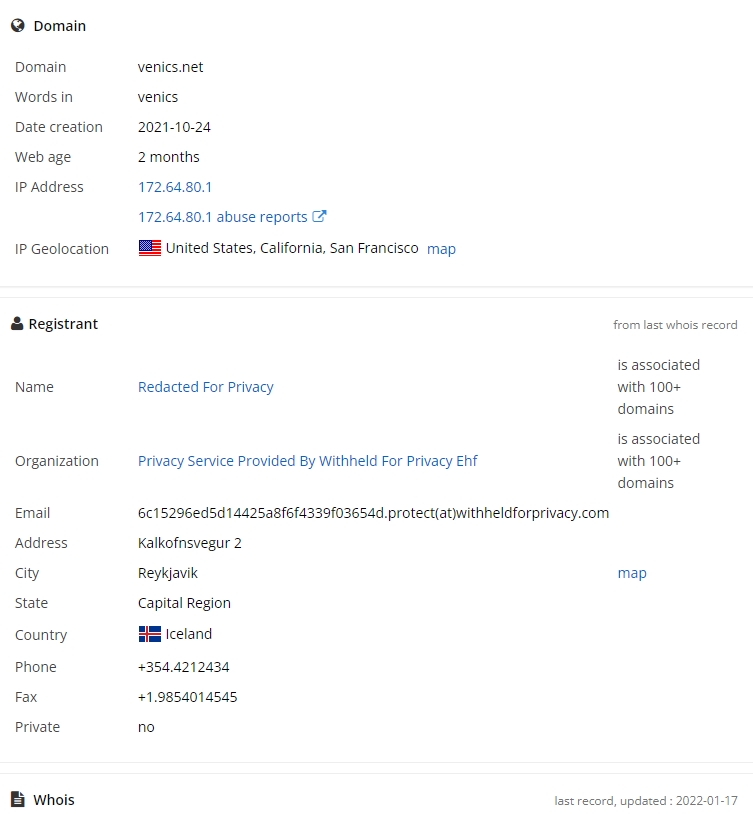Open the 172.64.80.1 abuse reports link
The width and height of the screenshot is (753, 814).
[223, 217]
